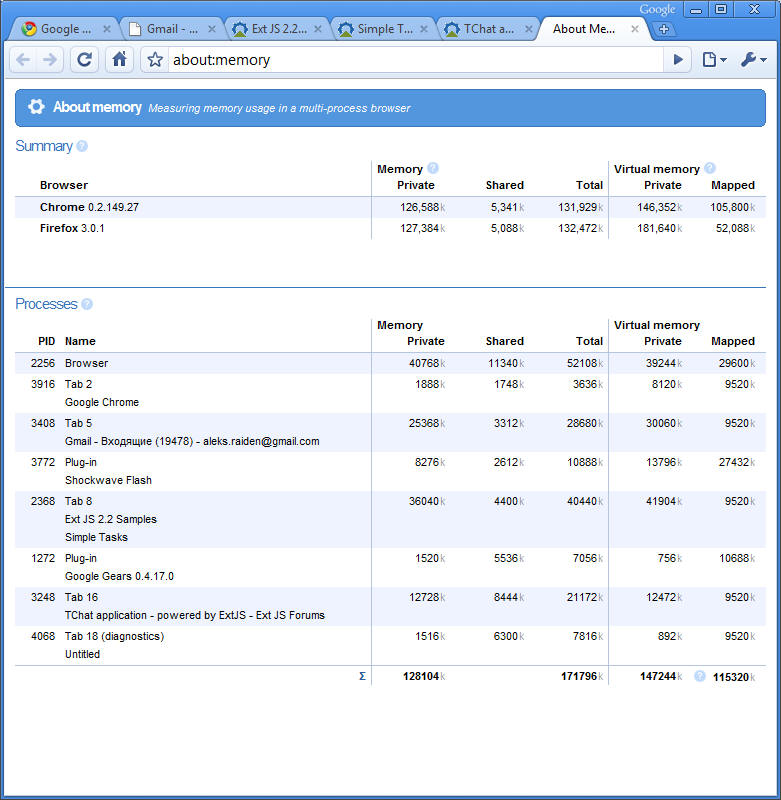Bookmark this page with the star icon
Screen dimensions: 781x800
pyautogui.click(x=155, y=60)
